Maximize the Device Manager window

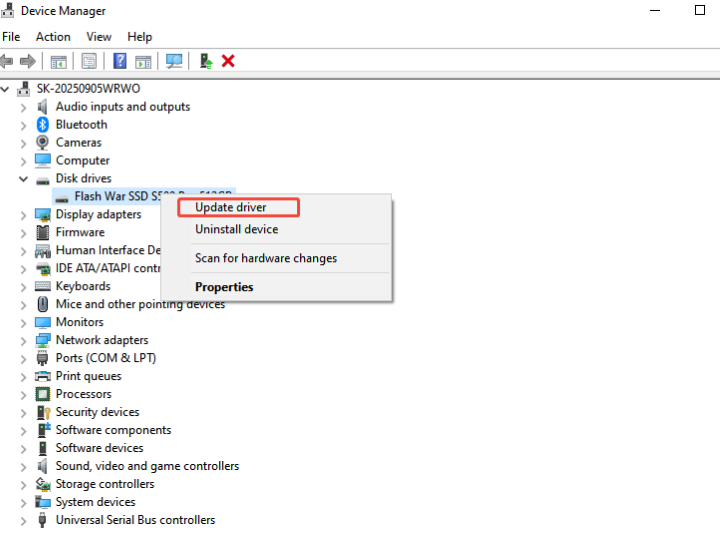point(700,10)
